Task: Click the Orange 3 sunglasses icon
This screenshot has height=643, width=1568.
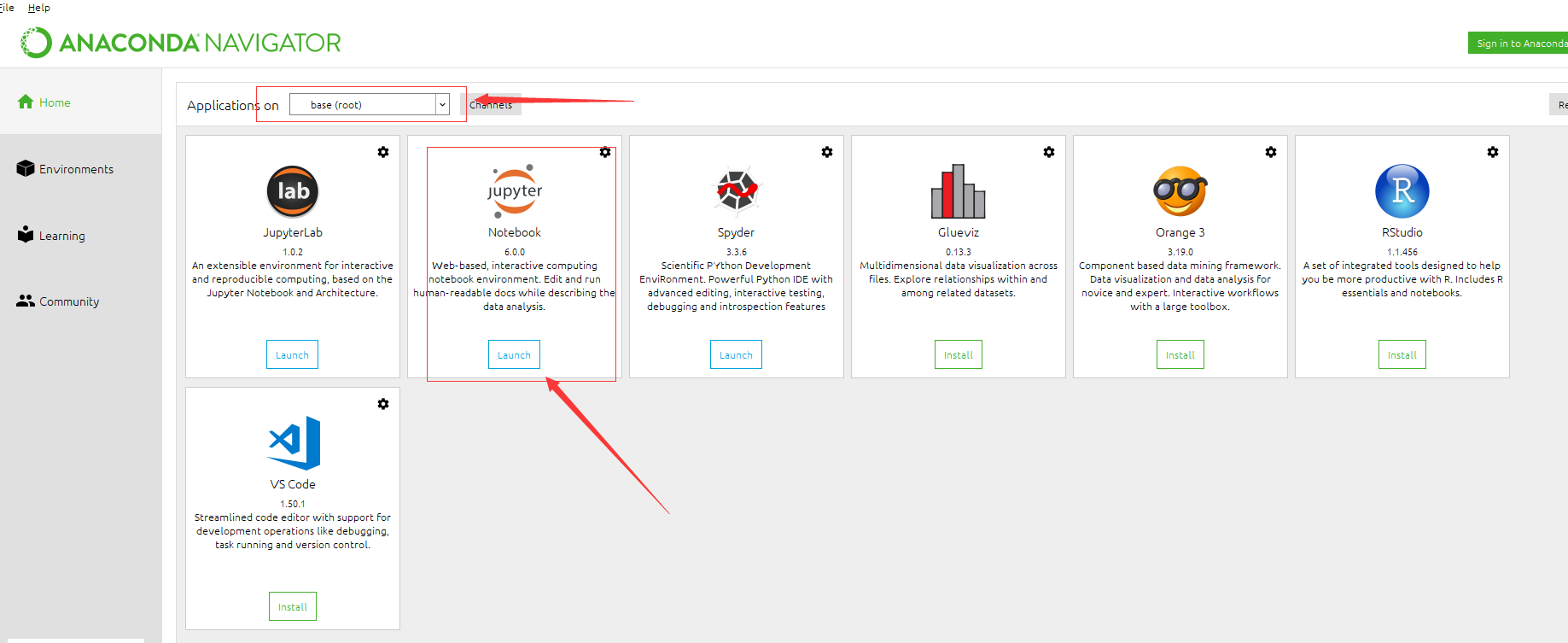Action: [x=1180, y=191]
